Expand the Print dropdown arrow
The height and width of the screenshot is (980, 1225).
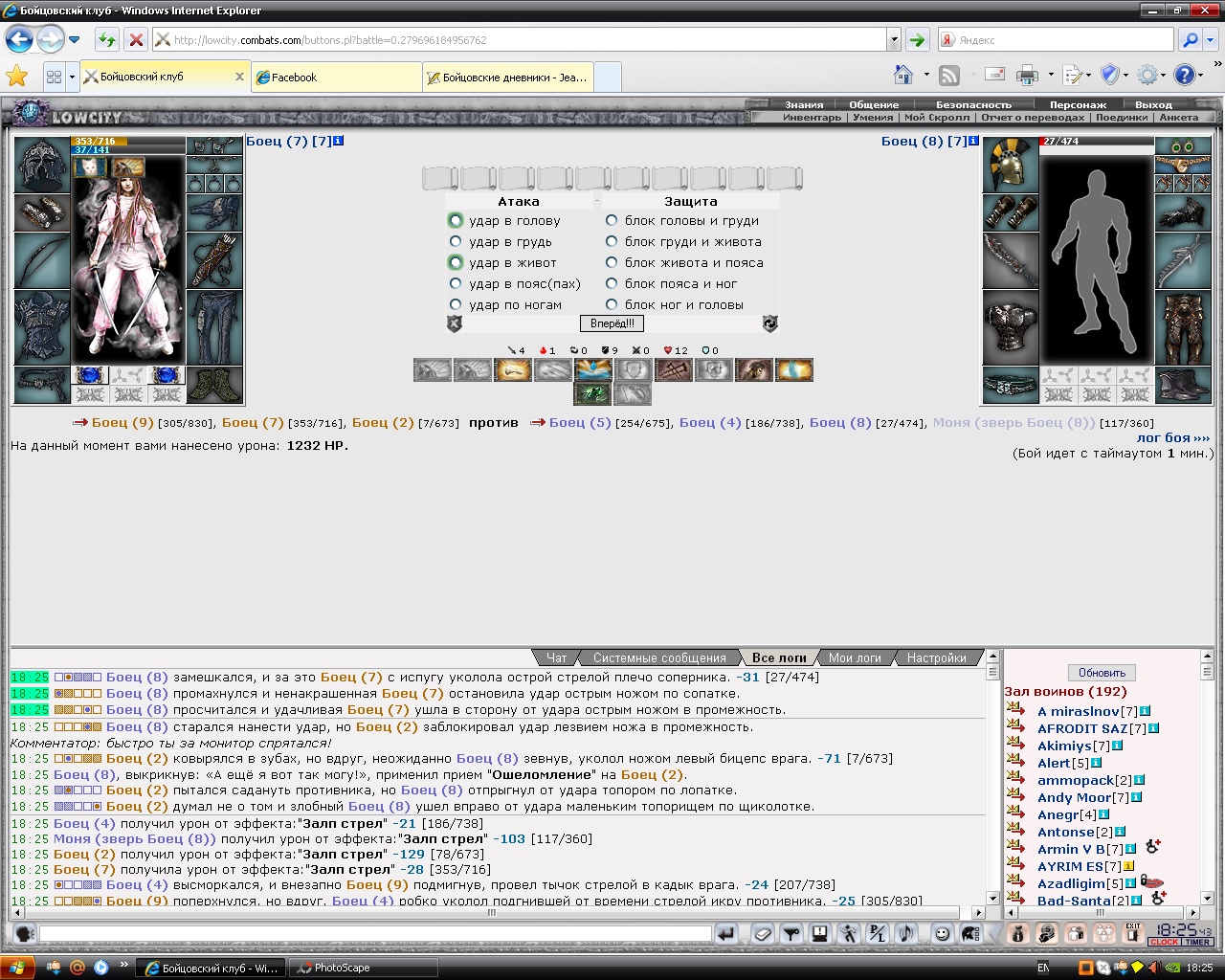(x=1050, y=75)
